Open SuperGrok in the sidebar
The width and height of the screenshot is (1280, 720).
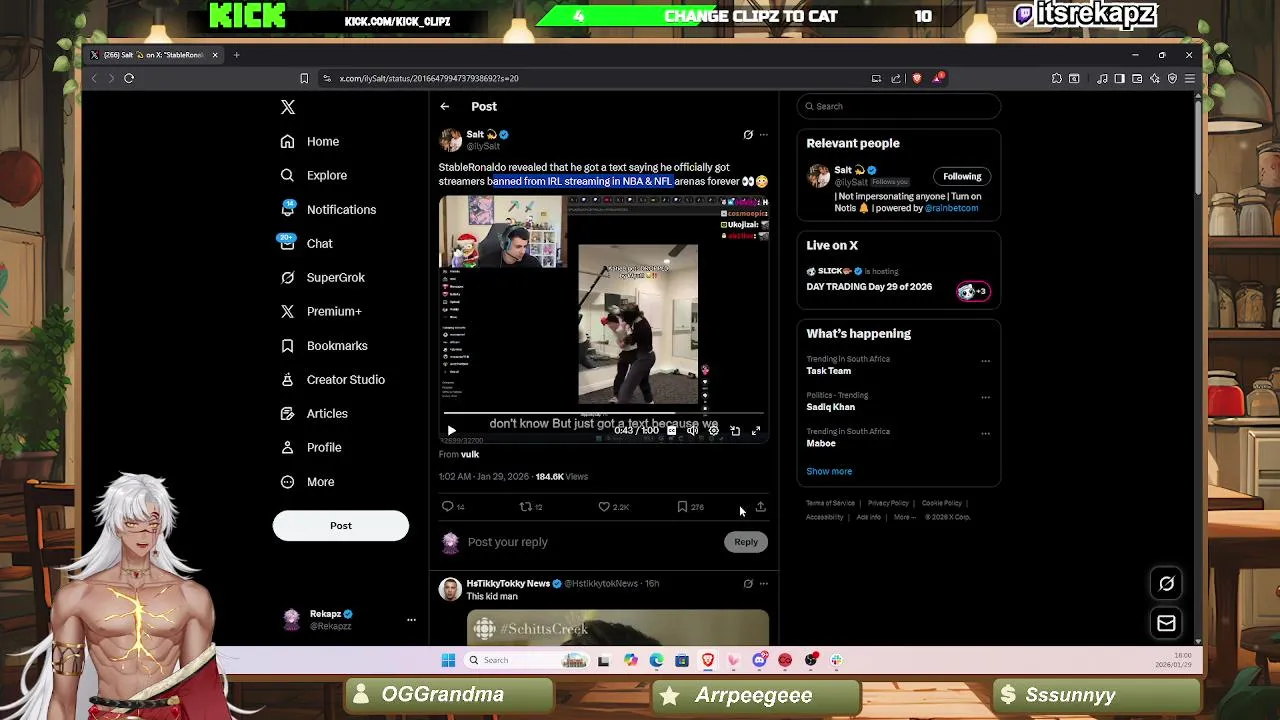[322, 278]
